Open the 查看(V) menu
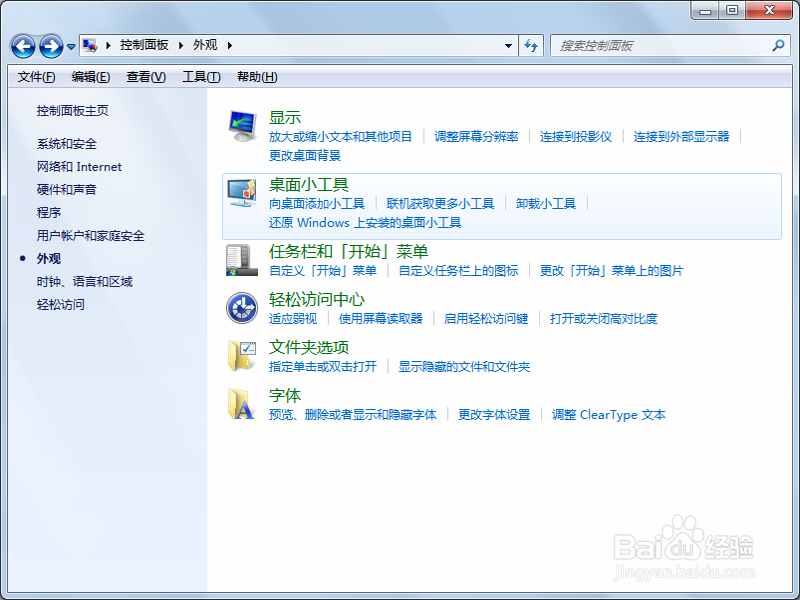 [x=146, y=77]
